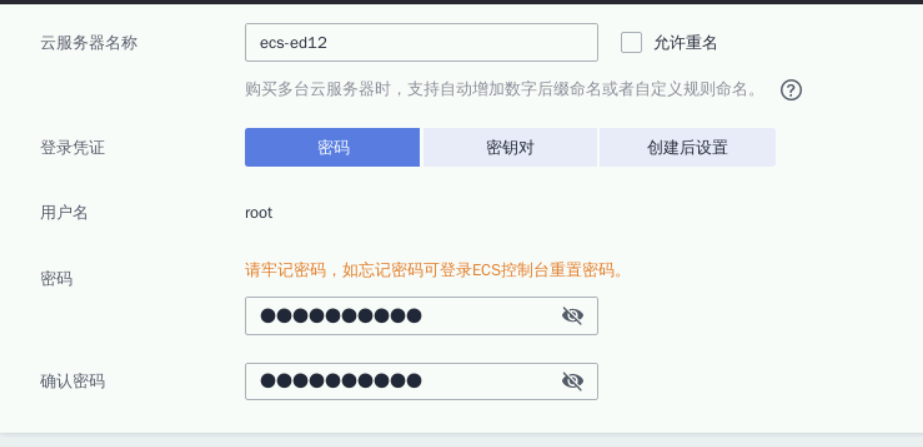Click the 确认密码 label
Viewport: 923px width, 447px height.
72,381
